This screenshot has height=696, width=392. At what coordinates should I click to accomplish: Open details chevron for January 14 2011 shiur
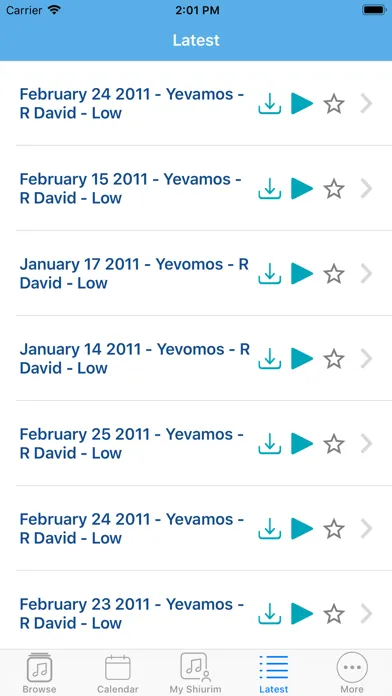(367, 359)
